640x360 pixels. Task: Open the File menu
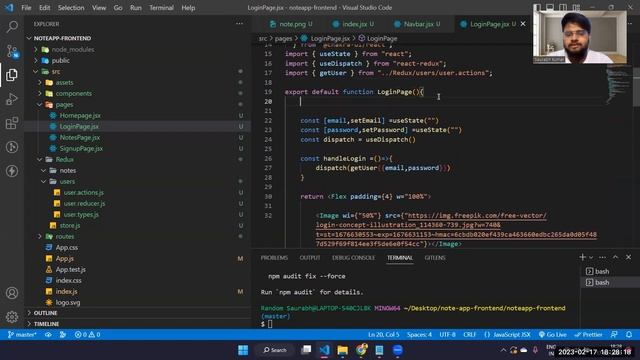pyautogui.click(x=26, y=8)
